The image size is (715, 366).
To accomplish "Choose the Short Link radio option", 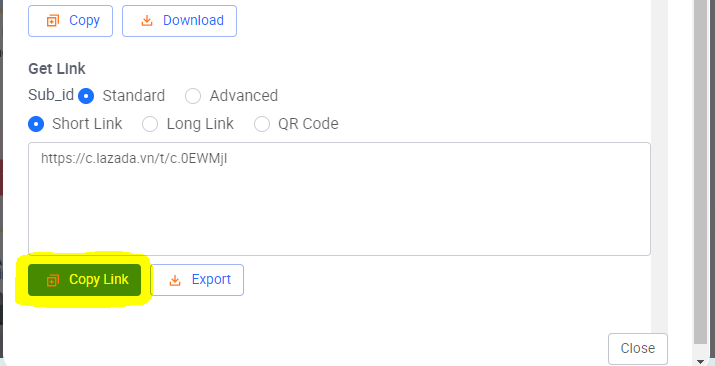I will 36,124.
